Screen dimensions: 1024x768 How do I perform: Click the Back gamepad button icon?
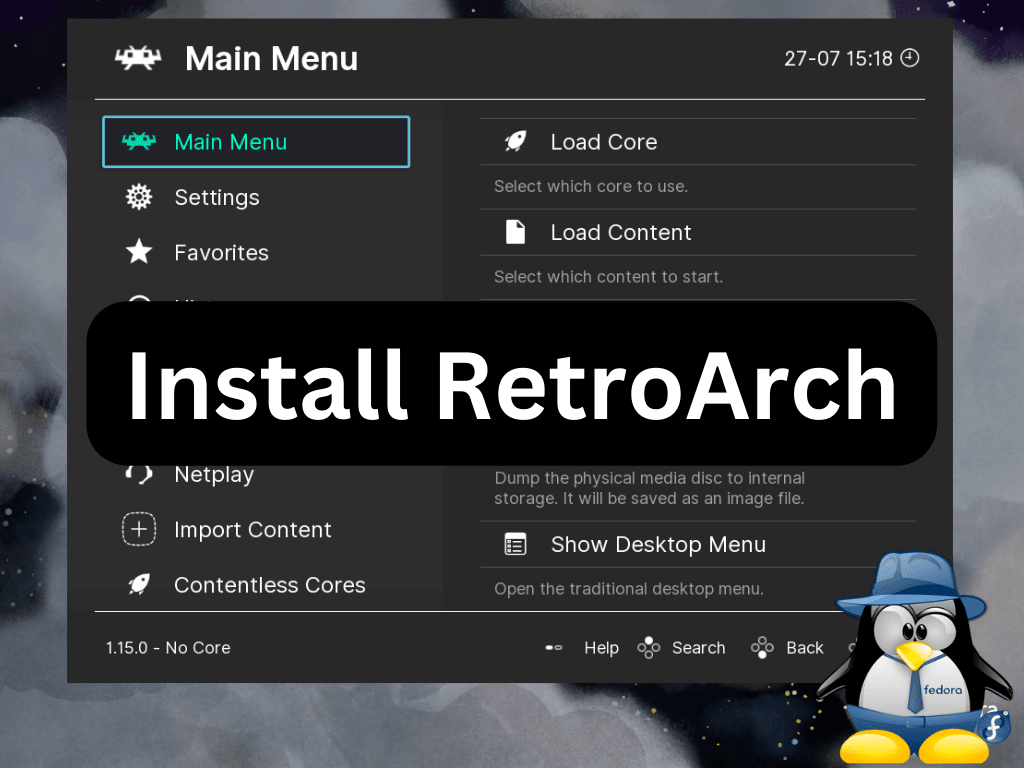click(762, 648)
